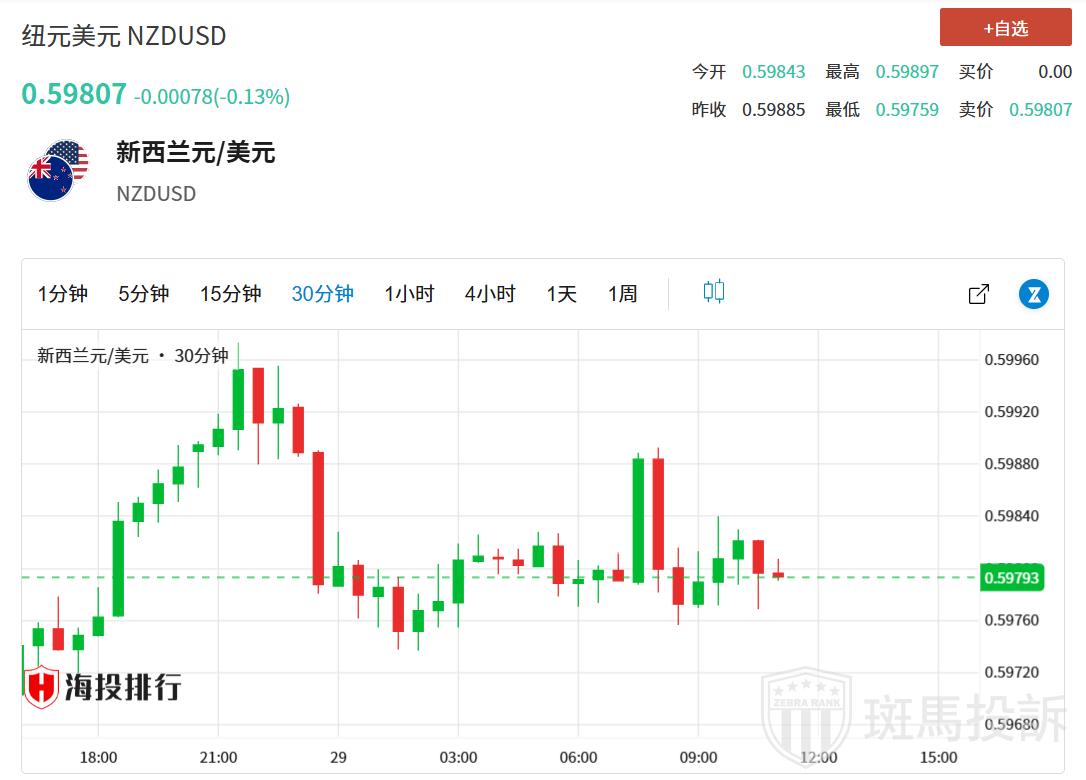Open chart in popup window icon
Image resolution: width=1086 pixels, height=780 pixels.
(x=979, y=294)
